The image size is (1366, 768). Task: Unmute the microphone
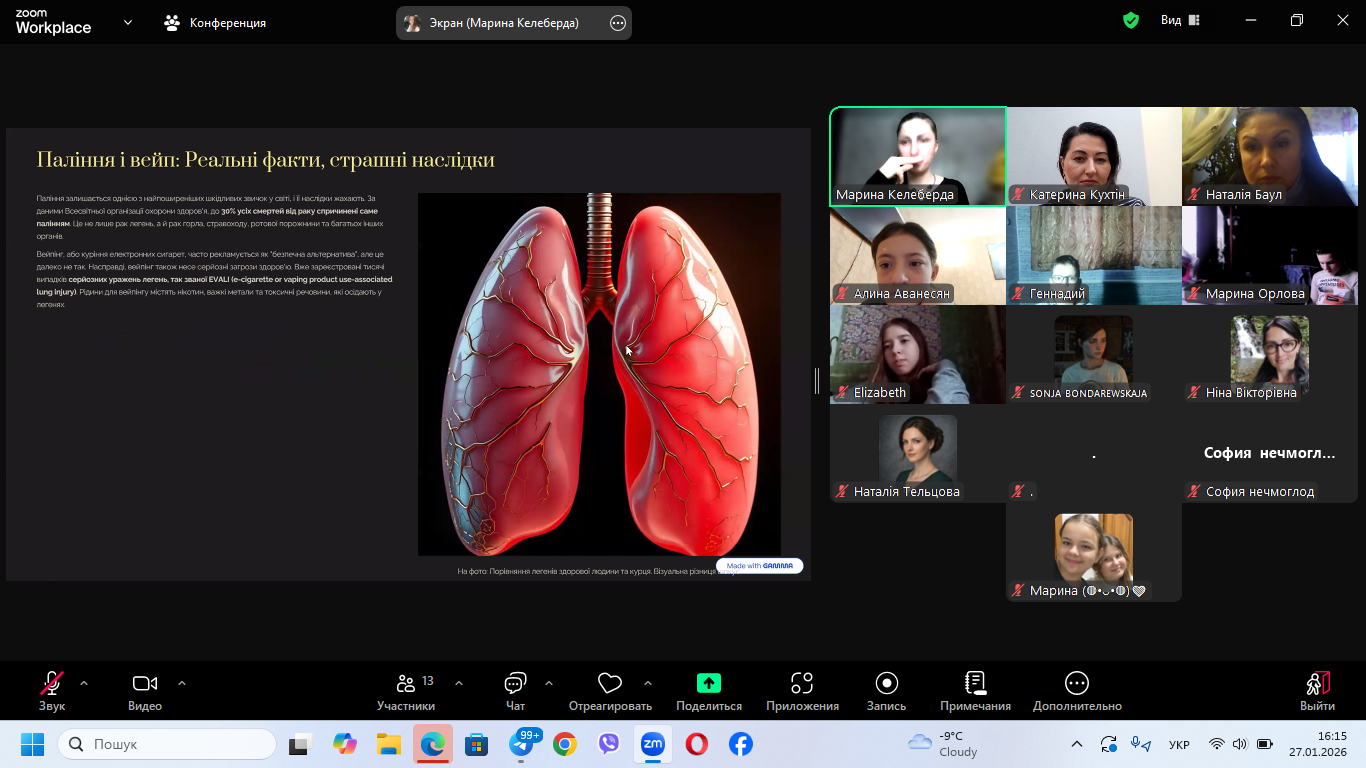[x=52, y=684]
